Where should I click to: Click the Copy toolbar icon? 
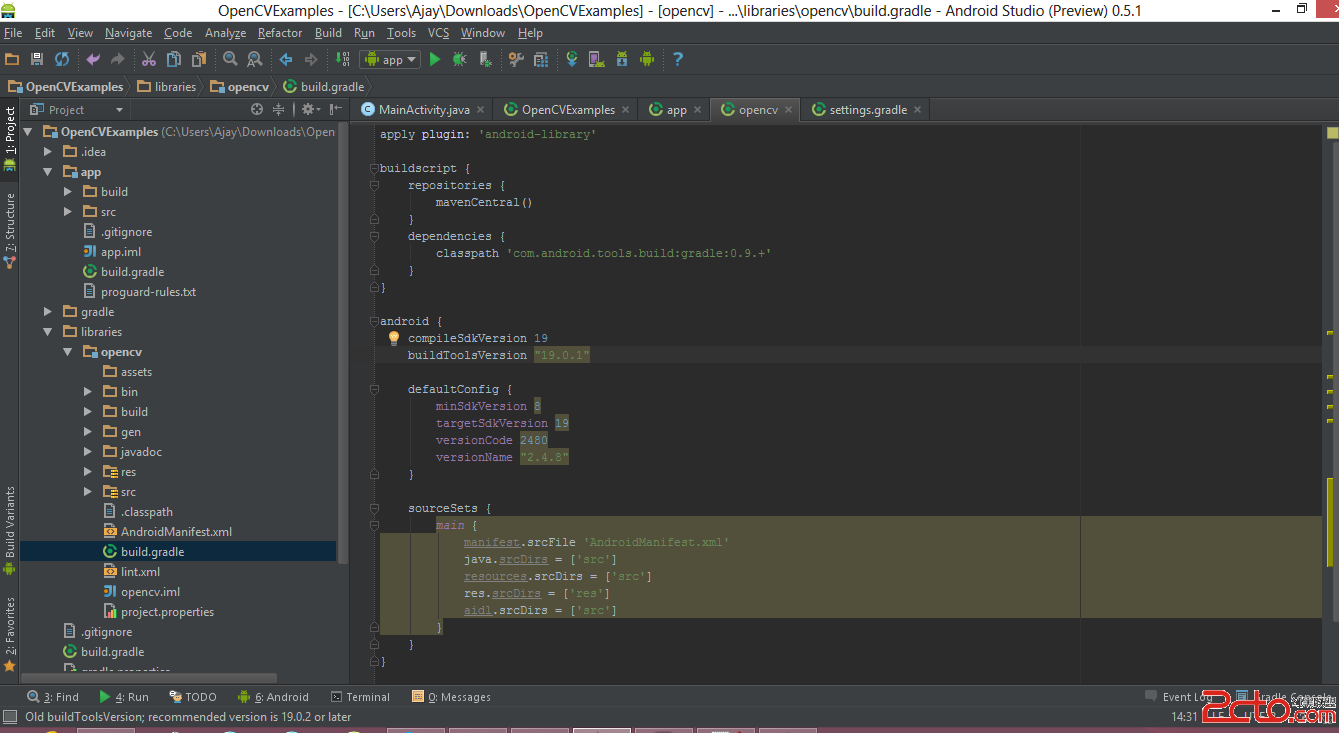(x=173, y=59)
